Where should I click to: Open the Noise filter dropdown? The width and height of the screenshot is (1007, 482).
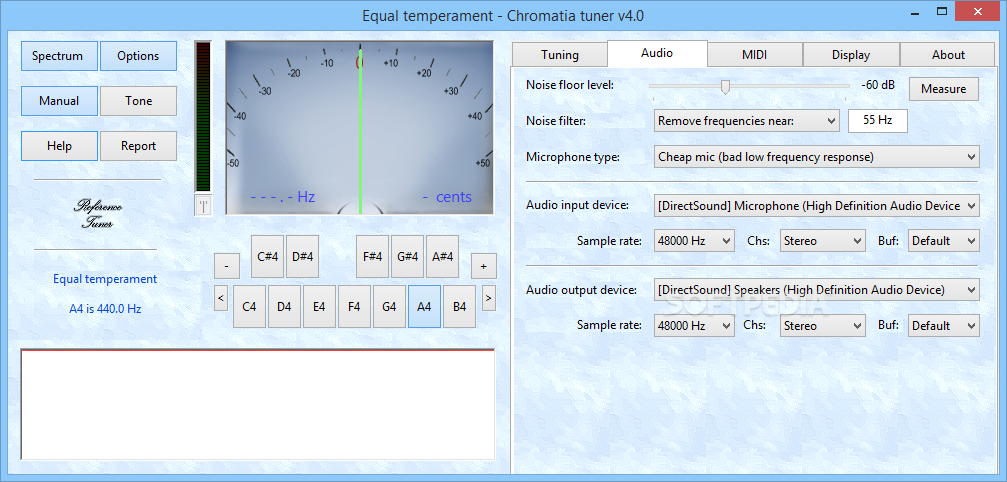746,121
